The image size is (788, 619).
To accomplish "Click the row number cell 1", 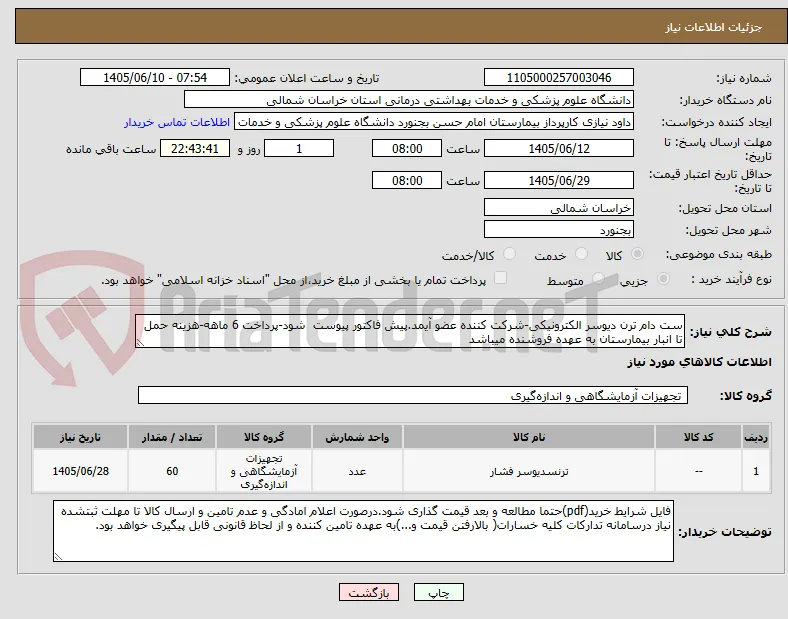I will click(756, 471).
